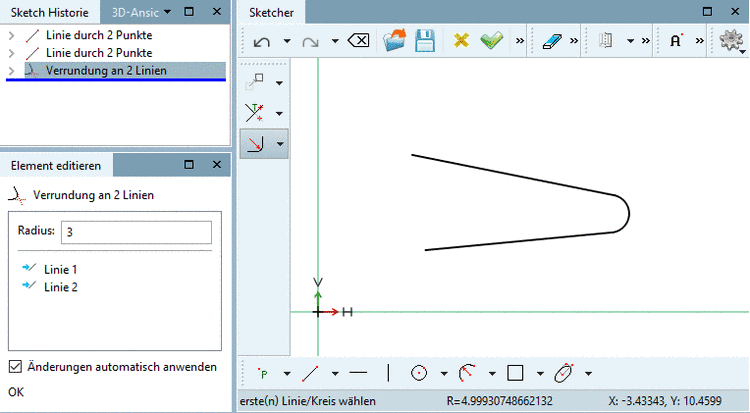The width and height of the screenshot is (750, 413).
Task: Expand first 'Linie durch 2 Punkte' history entry
Action: [x=12, y=35]
